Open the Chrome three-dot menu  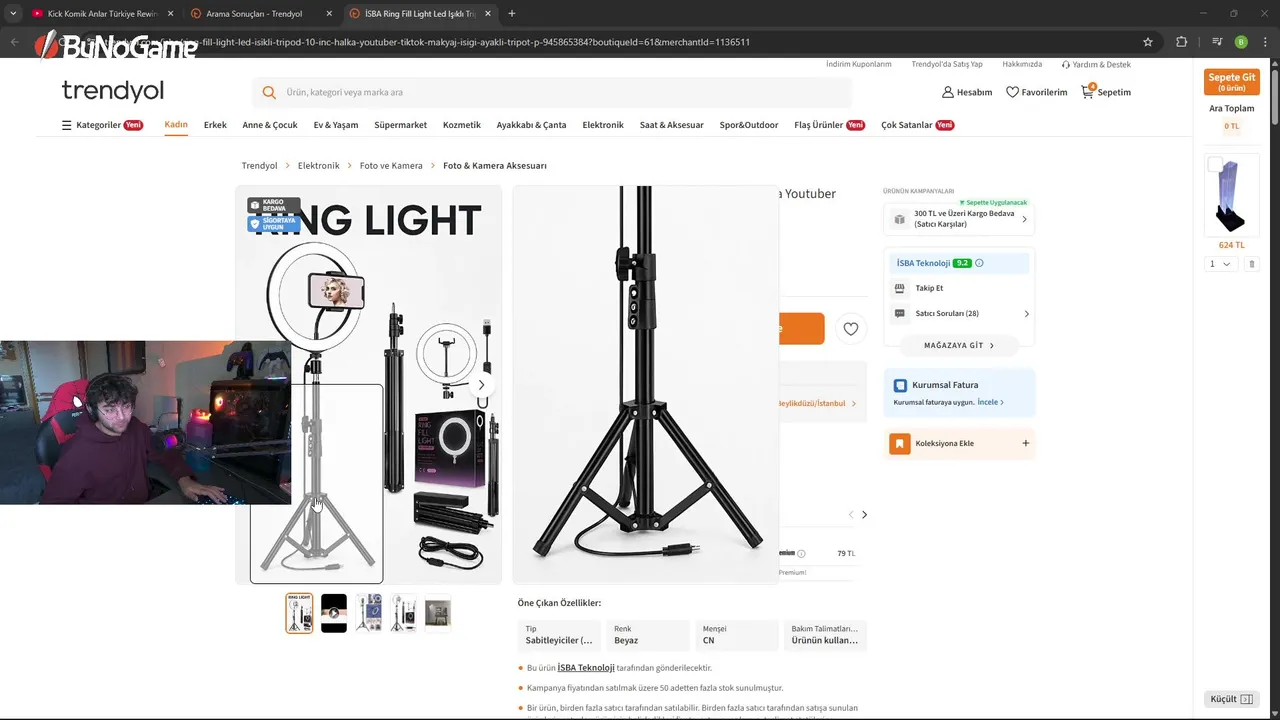pos(1264,42)
